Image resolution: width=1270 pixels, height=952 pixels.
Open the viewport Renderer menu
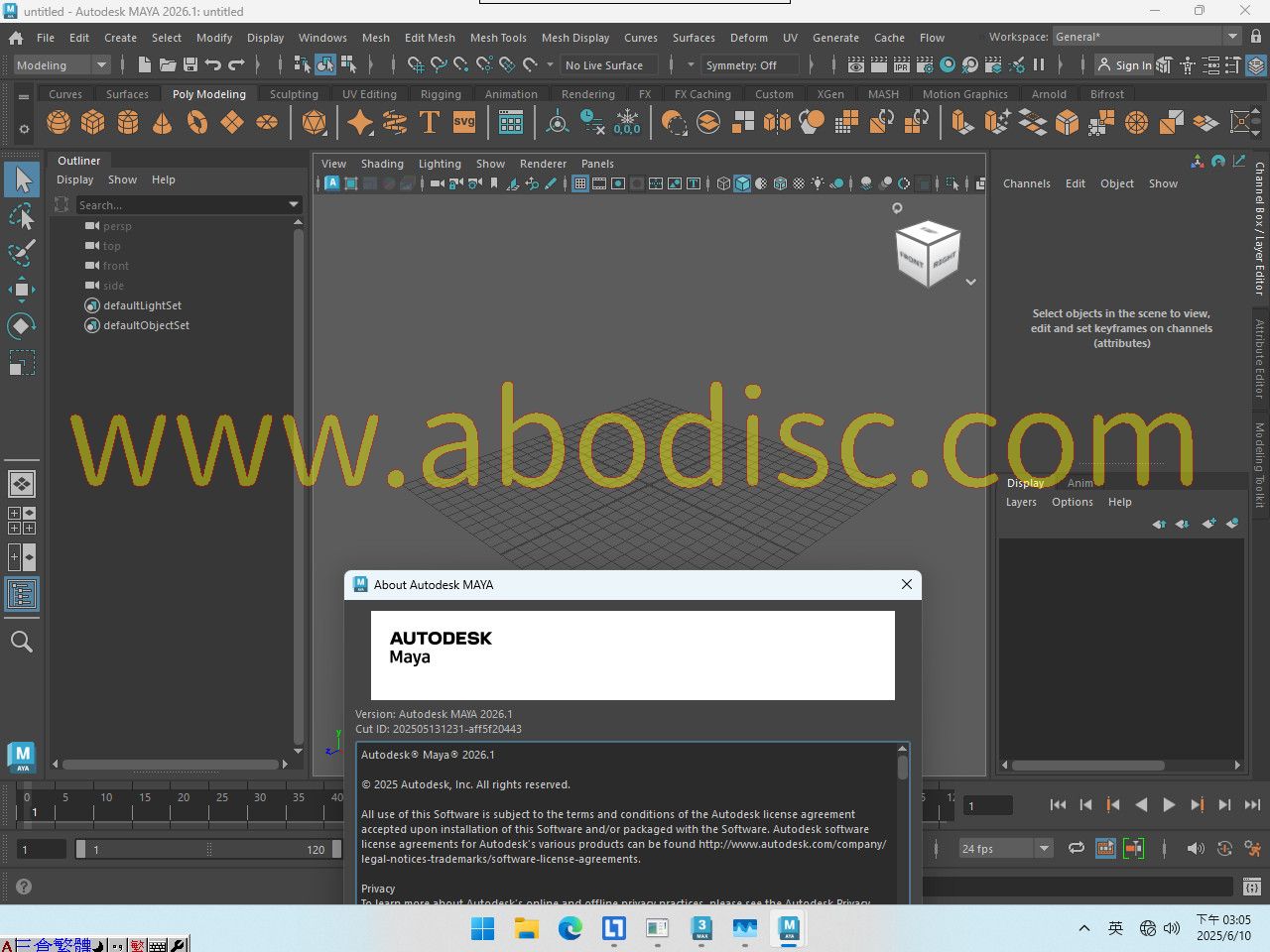click(543, 164)
